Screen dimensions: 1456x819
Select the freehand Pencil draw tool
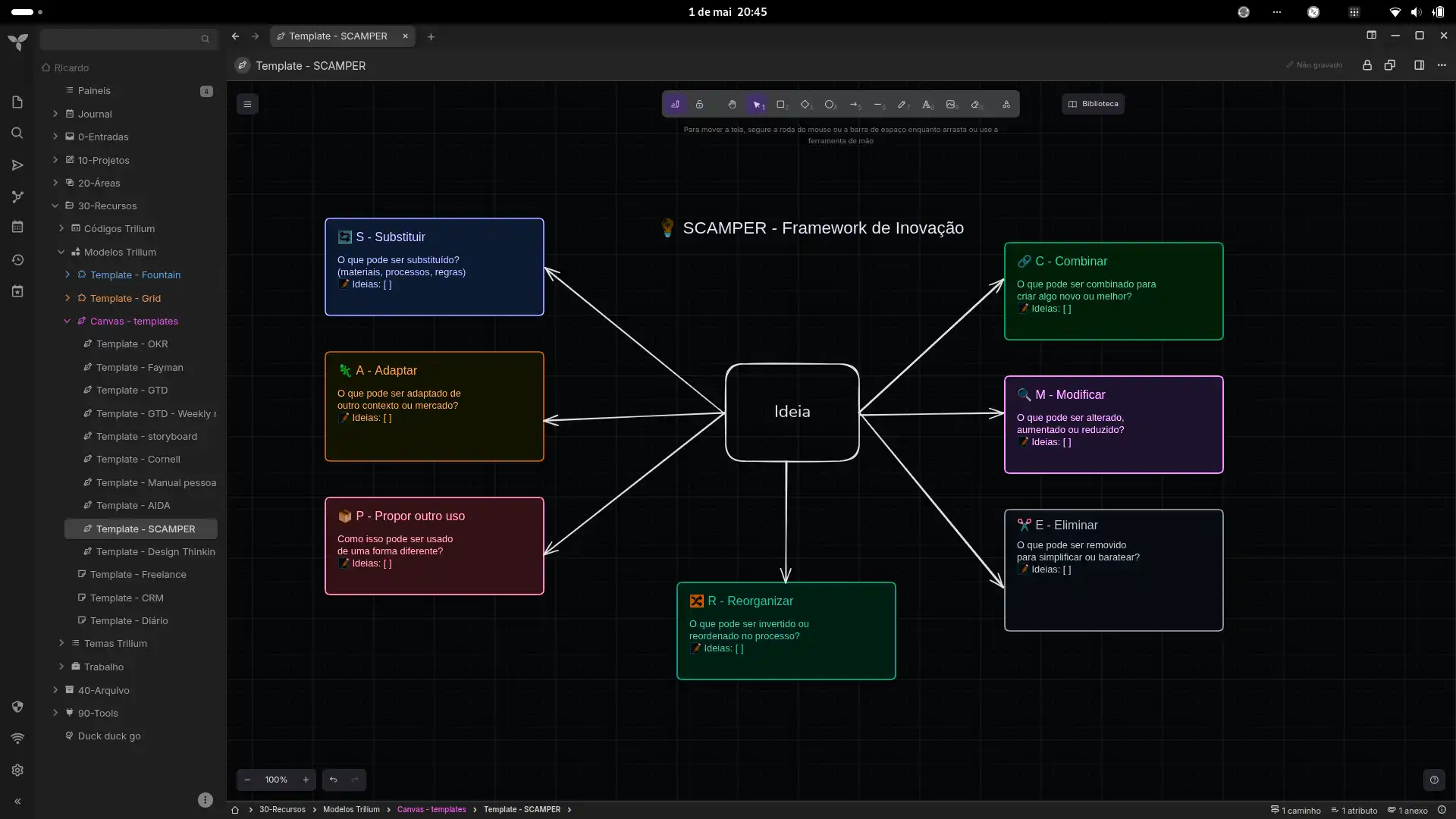(x=903, y=105)
